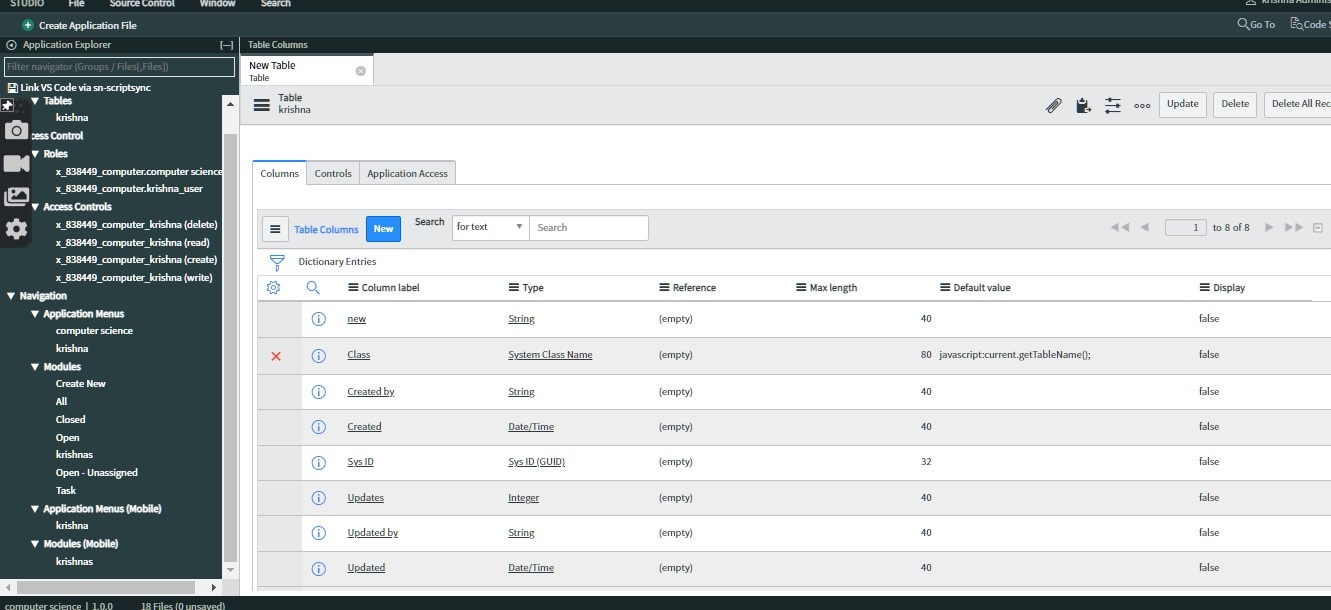Switch to the Controls tab

(333, 173)
